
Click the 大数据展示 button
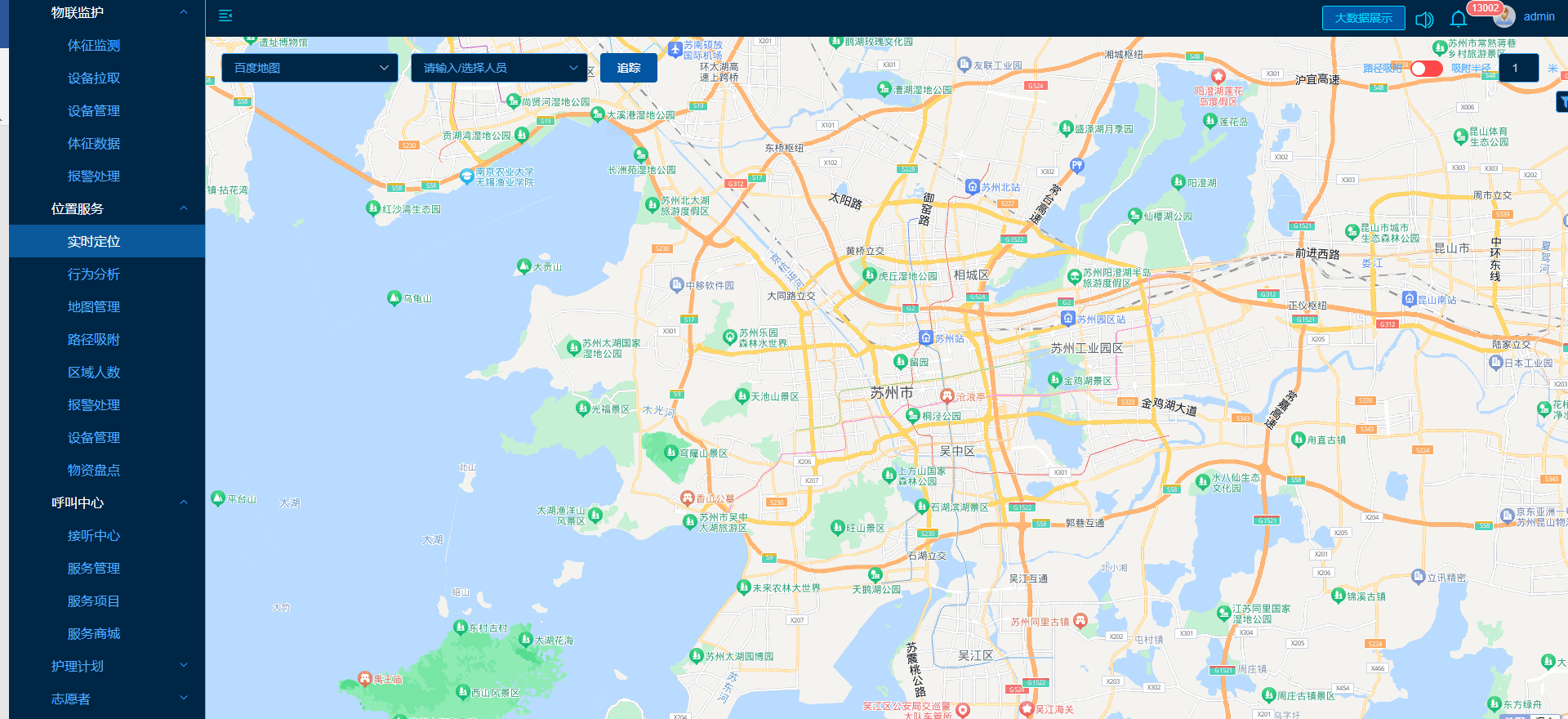point(1363,18)
